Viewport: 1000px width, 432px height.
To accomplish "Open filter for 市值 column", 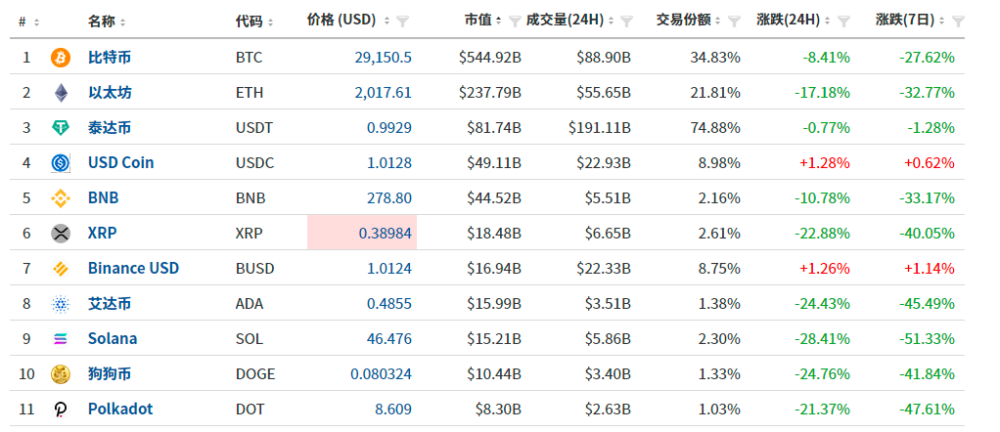I will click(514, 21).
